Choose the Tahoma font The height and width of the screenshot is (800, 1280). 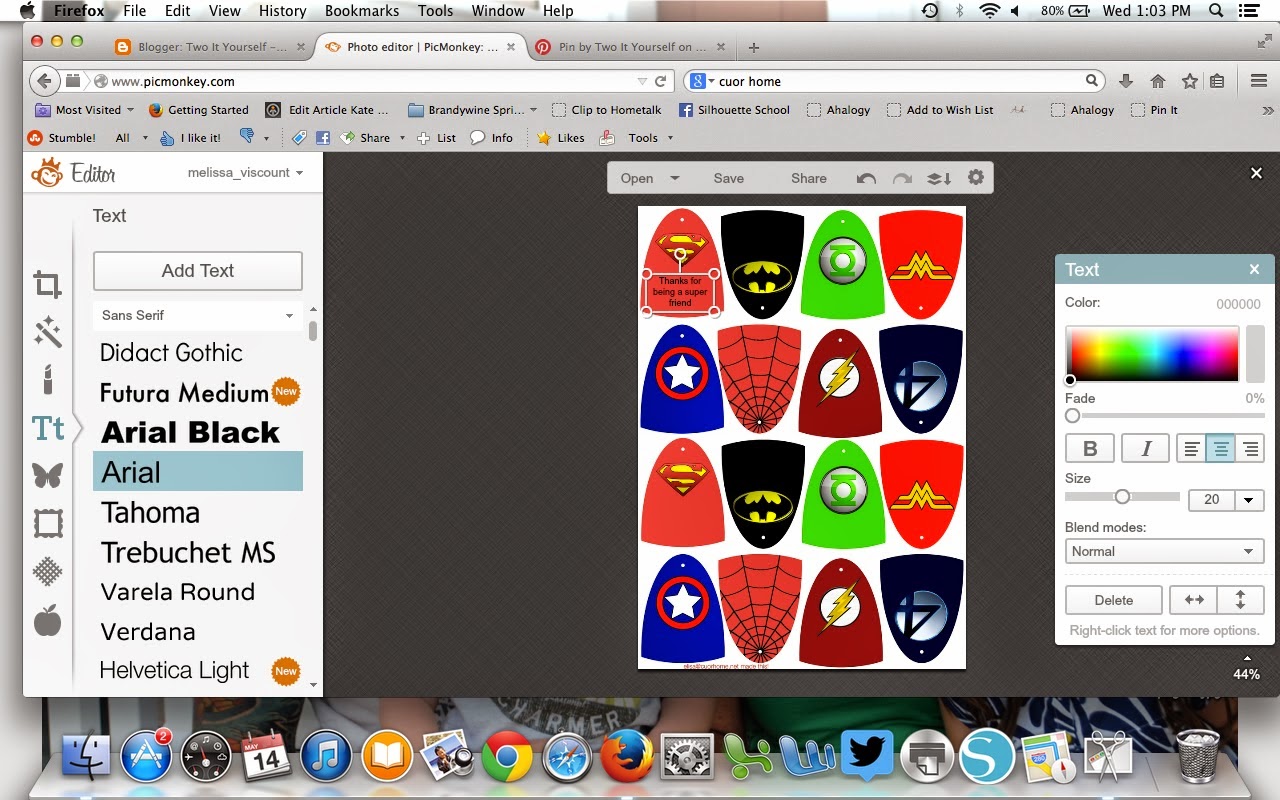[x=198, y=512]
